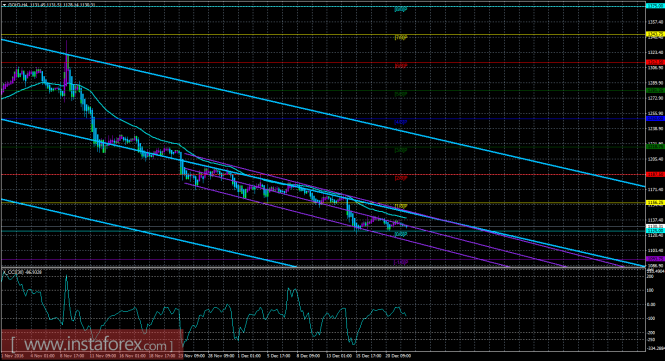The height and width of the screenshot is (361, 665).
Task: Select the CCI indicator label in subwindow
Action: [x=23, y=272]
